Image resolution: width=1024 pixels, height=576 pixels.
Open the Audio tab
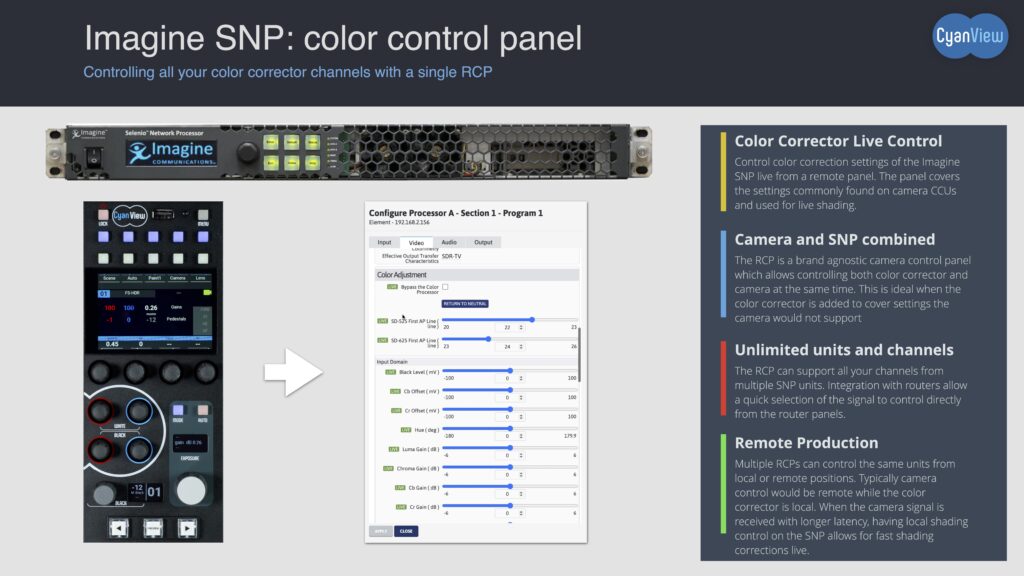[449, 242]
